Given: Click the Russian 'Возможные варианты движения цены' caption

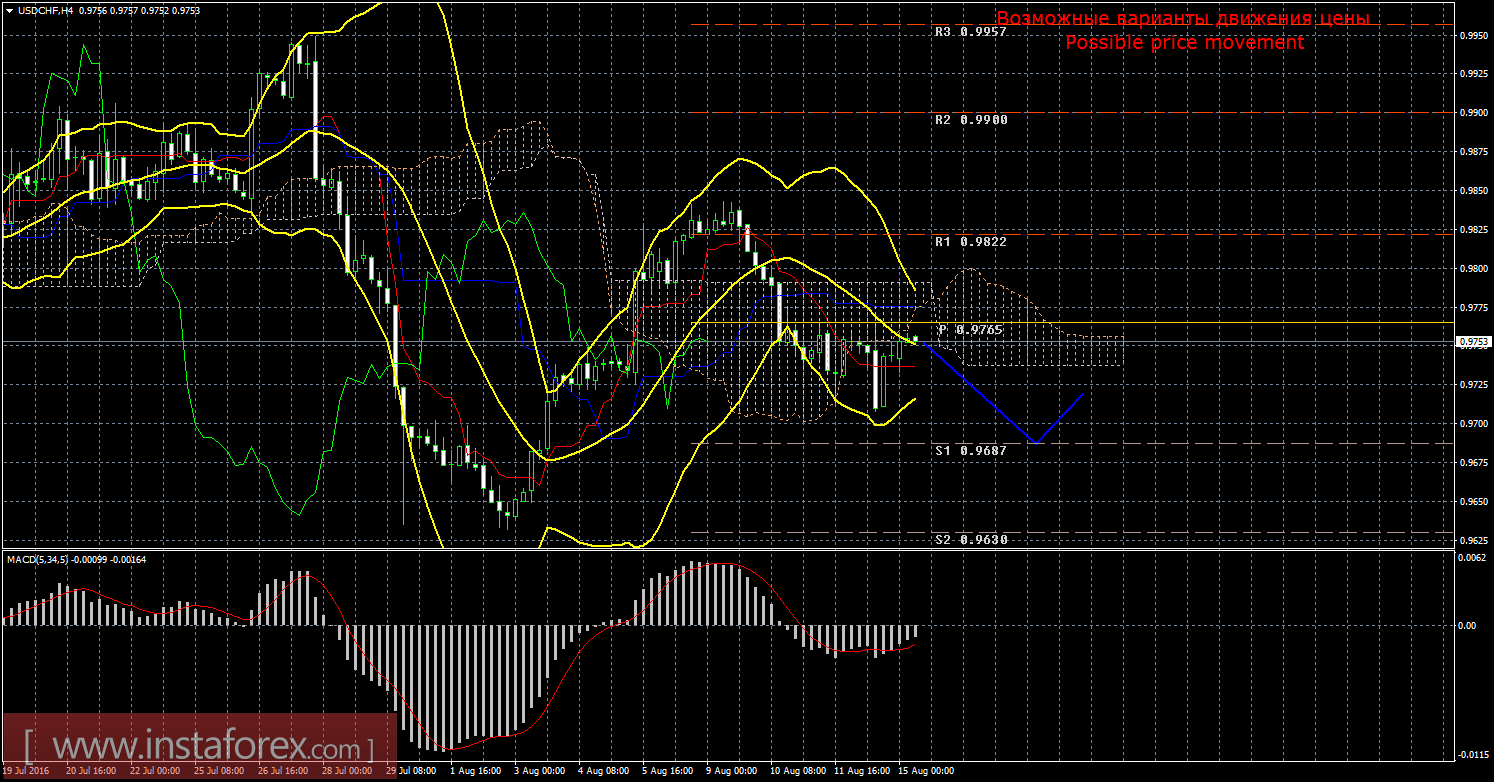Looking at the screenshot, I should click(1183, 19).
